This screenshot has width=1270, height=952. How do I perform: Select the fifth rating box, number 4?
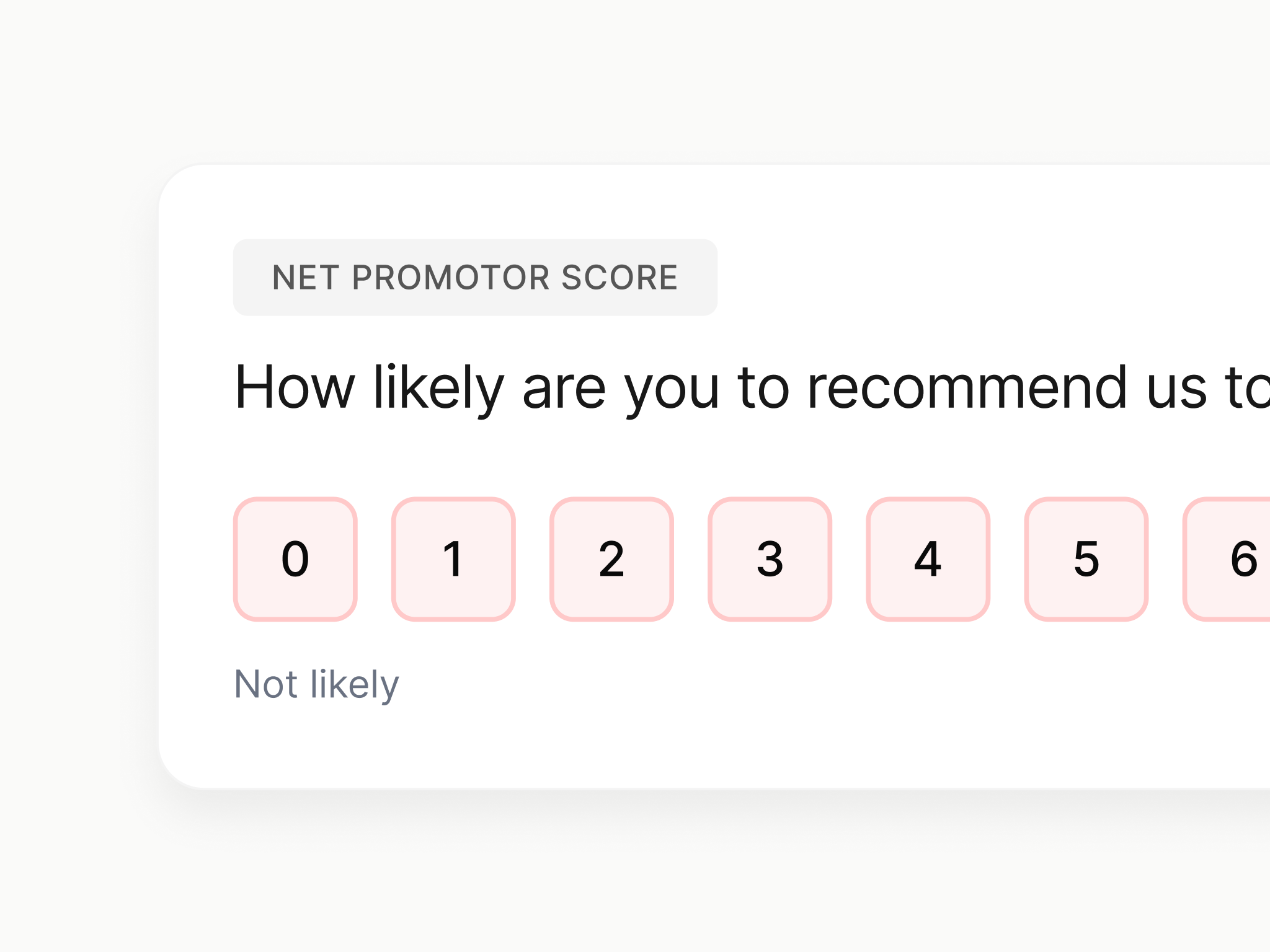coord(928,559)
